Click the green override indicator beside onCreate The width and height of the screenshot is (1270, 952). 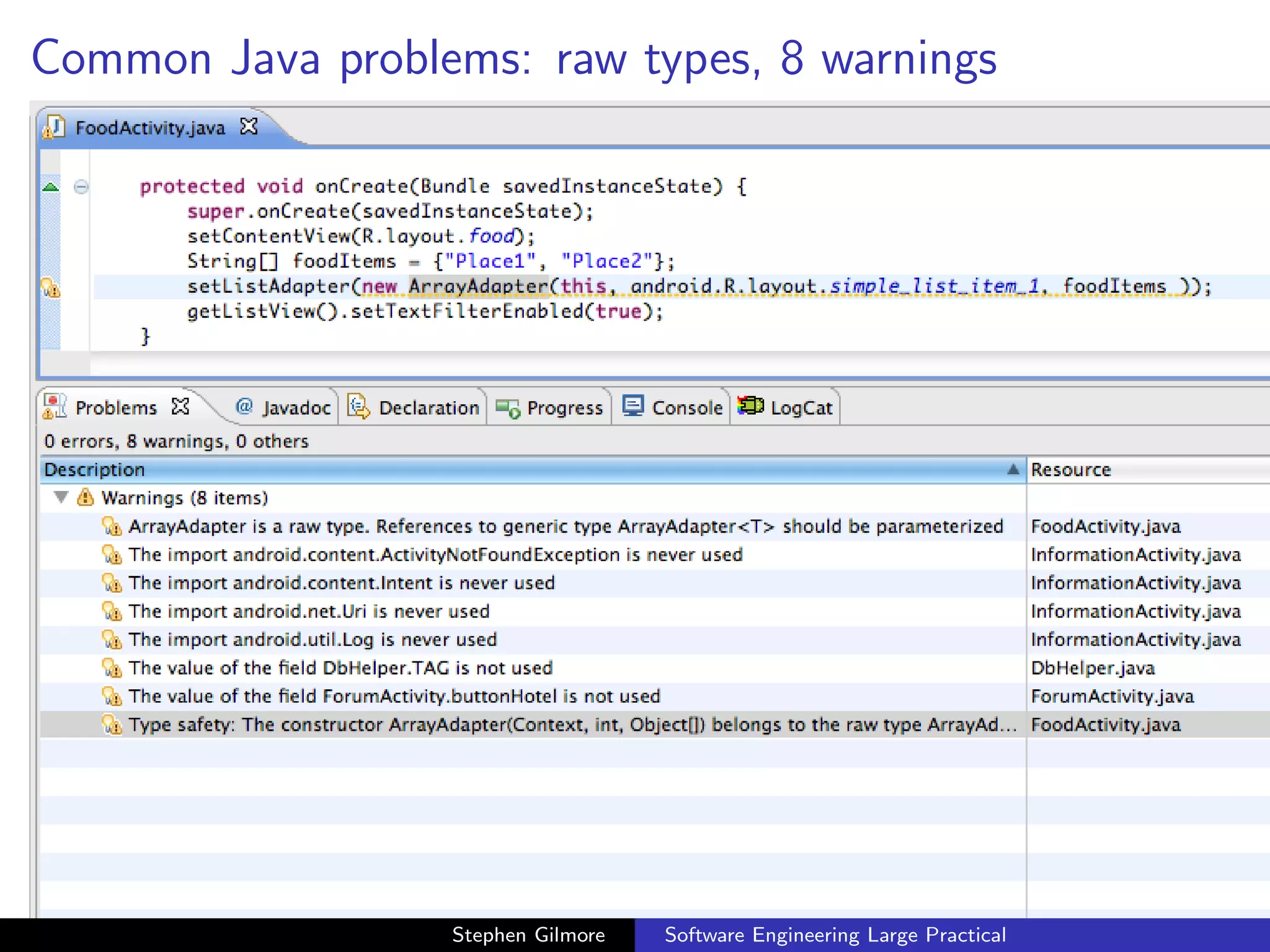[50, 187]
